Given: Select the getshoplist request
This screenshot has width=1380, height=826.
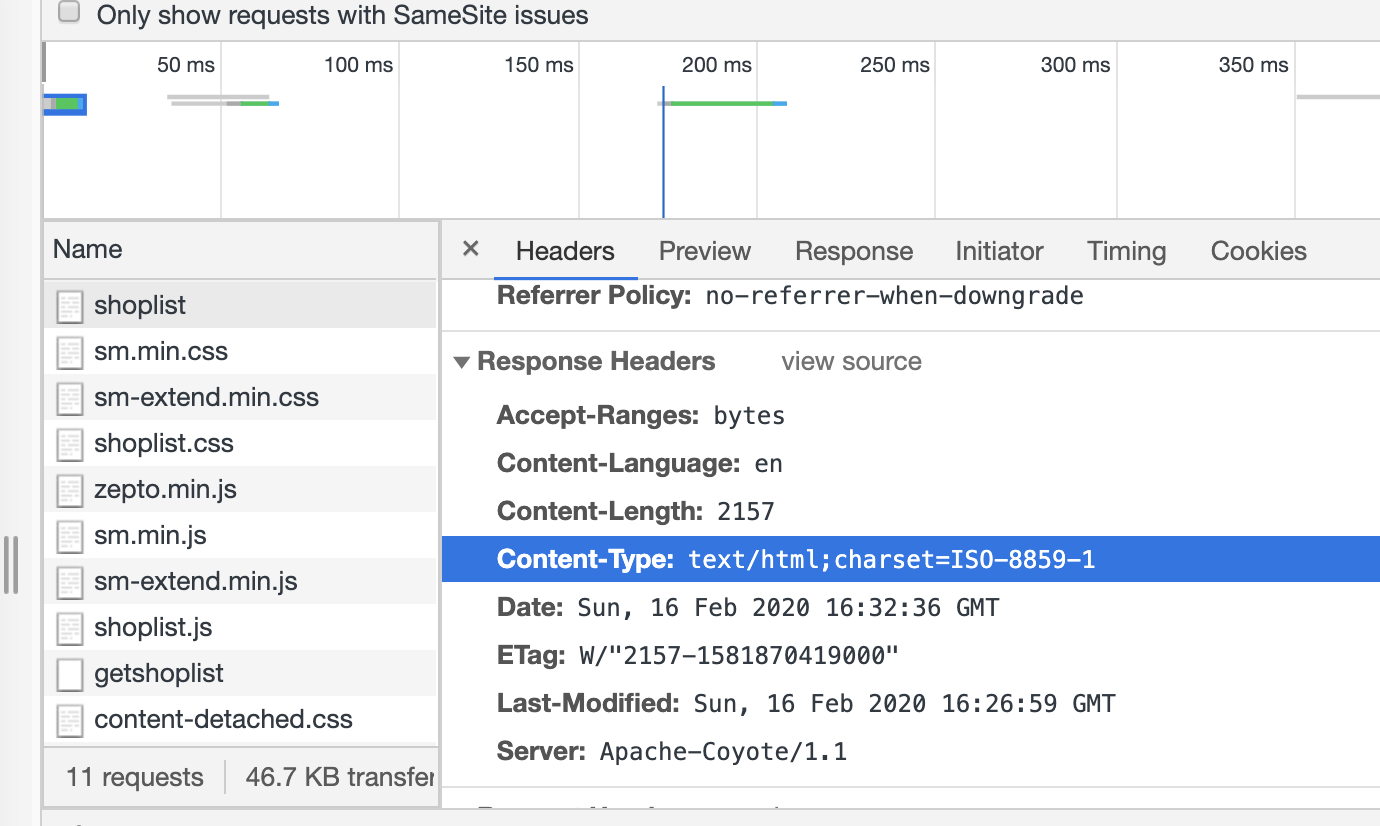Looking at the screenshot, I should click(240, 673).
